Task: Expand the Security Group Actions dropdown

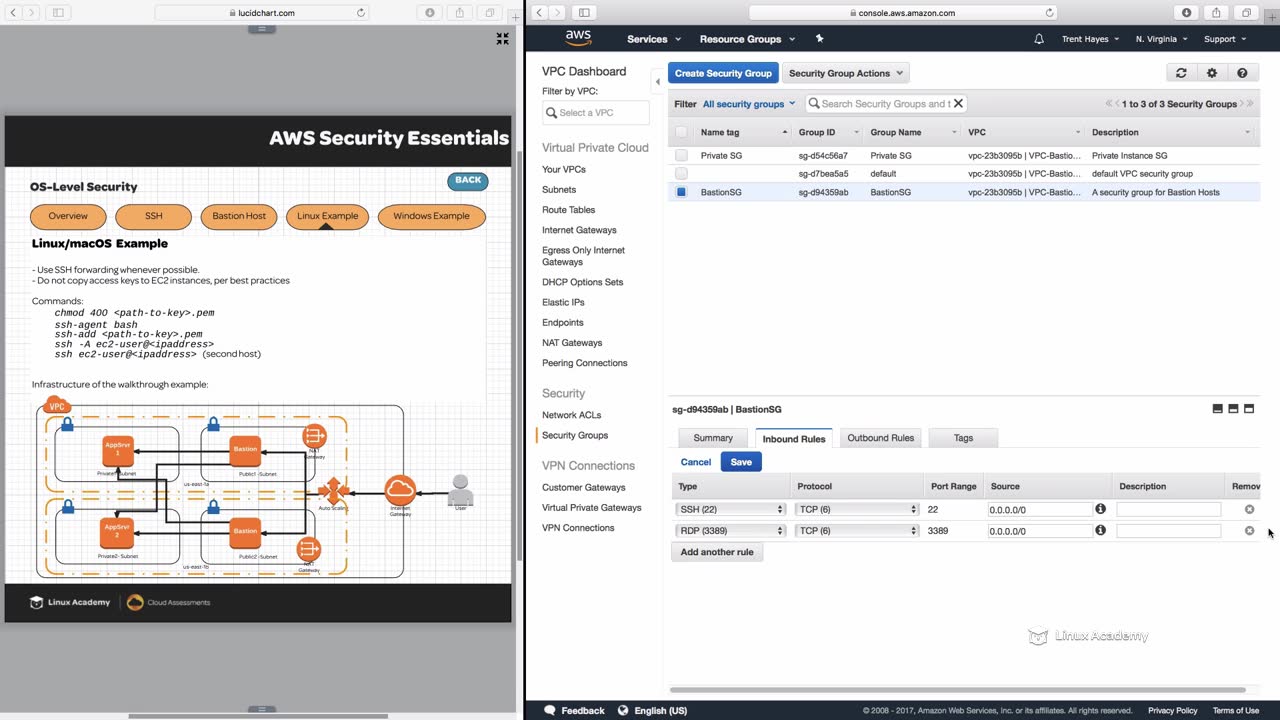Action: (x=846, y=73)
